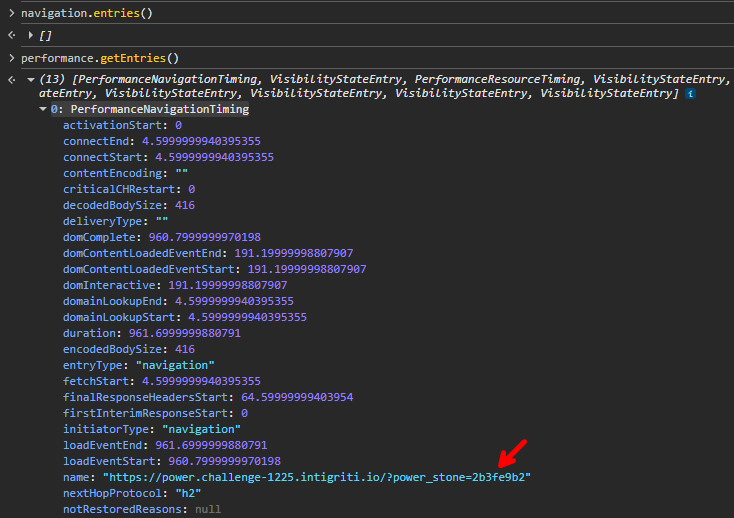Click the navigation.entries() command text

coord(87,13)
